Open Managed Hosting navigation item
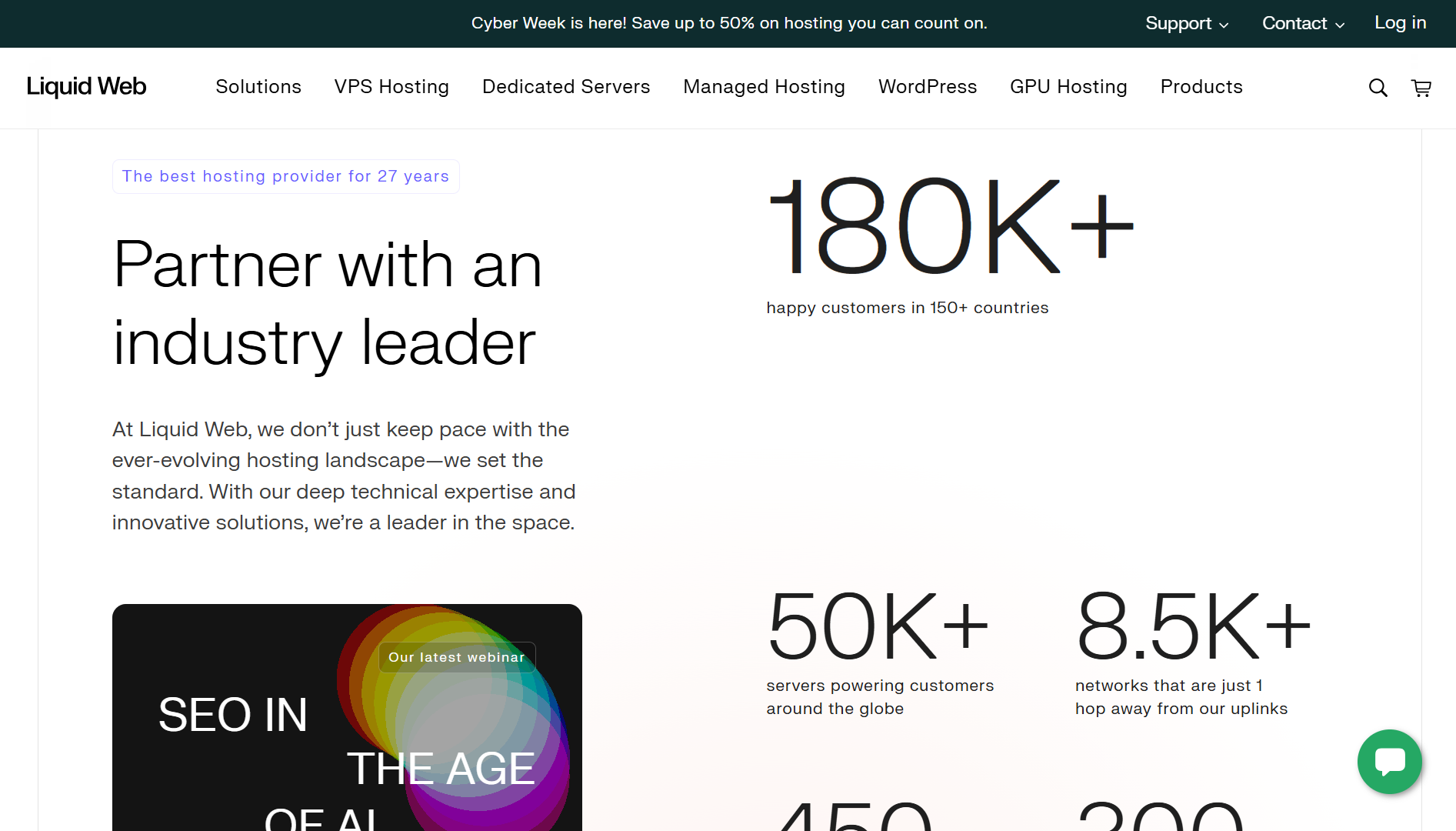Viewport: 1456px width, 831px height. 764,87
